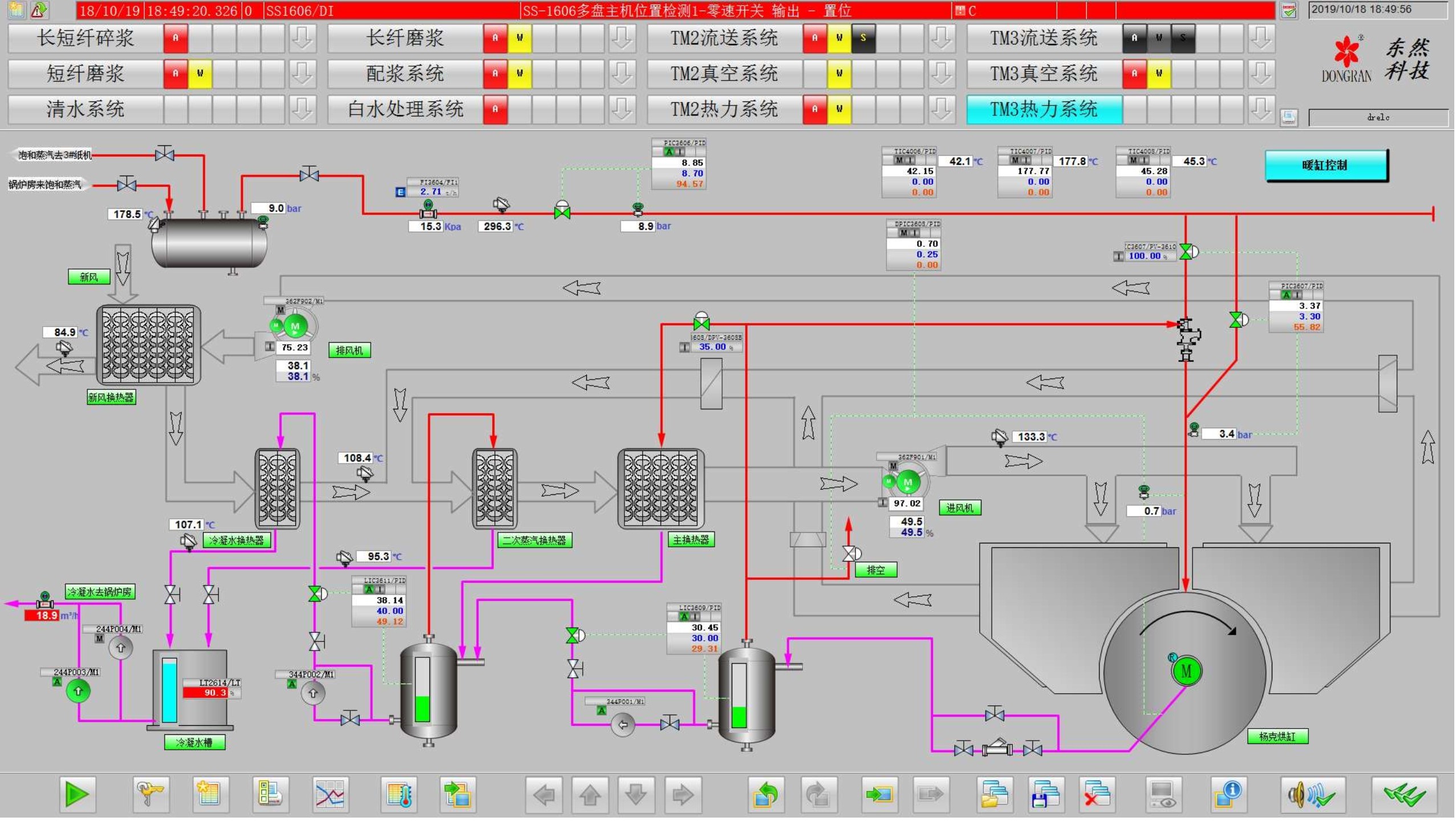This screenshot has height=821, width=1456.
Task: Expand the TM2流送系统 down arrow
Action: (942, 38)
